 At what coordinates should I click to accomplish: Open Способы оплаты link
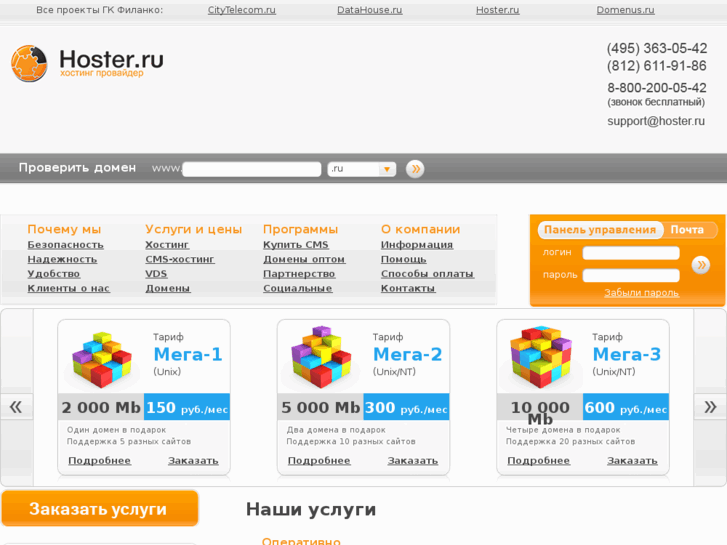427,274
